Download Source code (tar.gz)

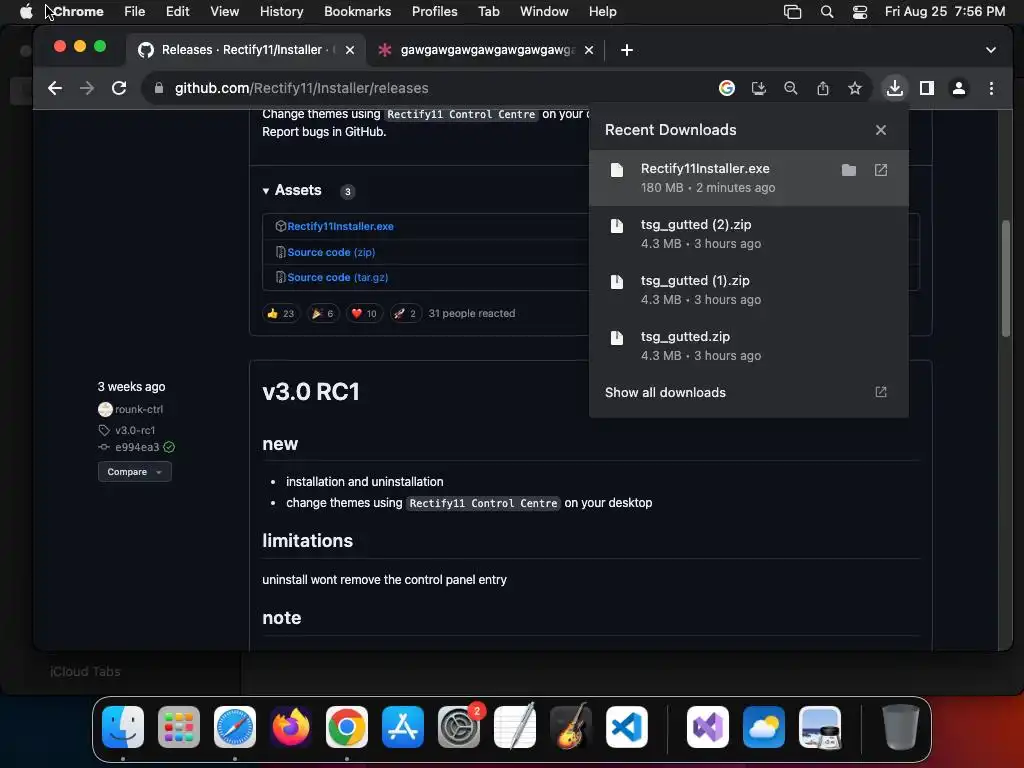(338, 278)
